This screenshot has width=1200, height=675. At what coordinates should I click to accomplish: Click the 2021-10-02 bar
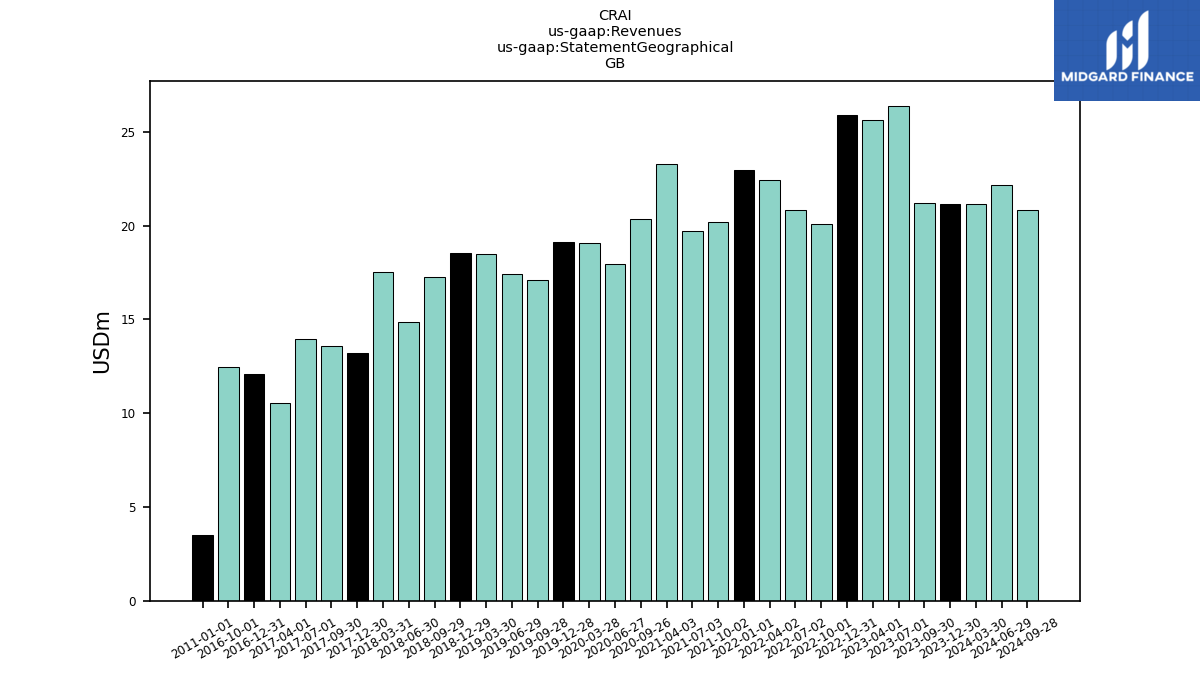click(718, 412)
